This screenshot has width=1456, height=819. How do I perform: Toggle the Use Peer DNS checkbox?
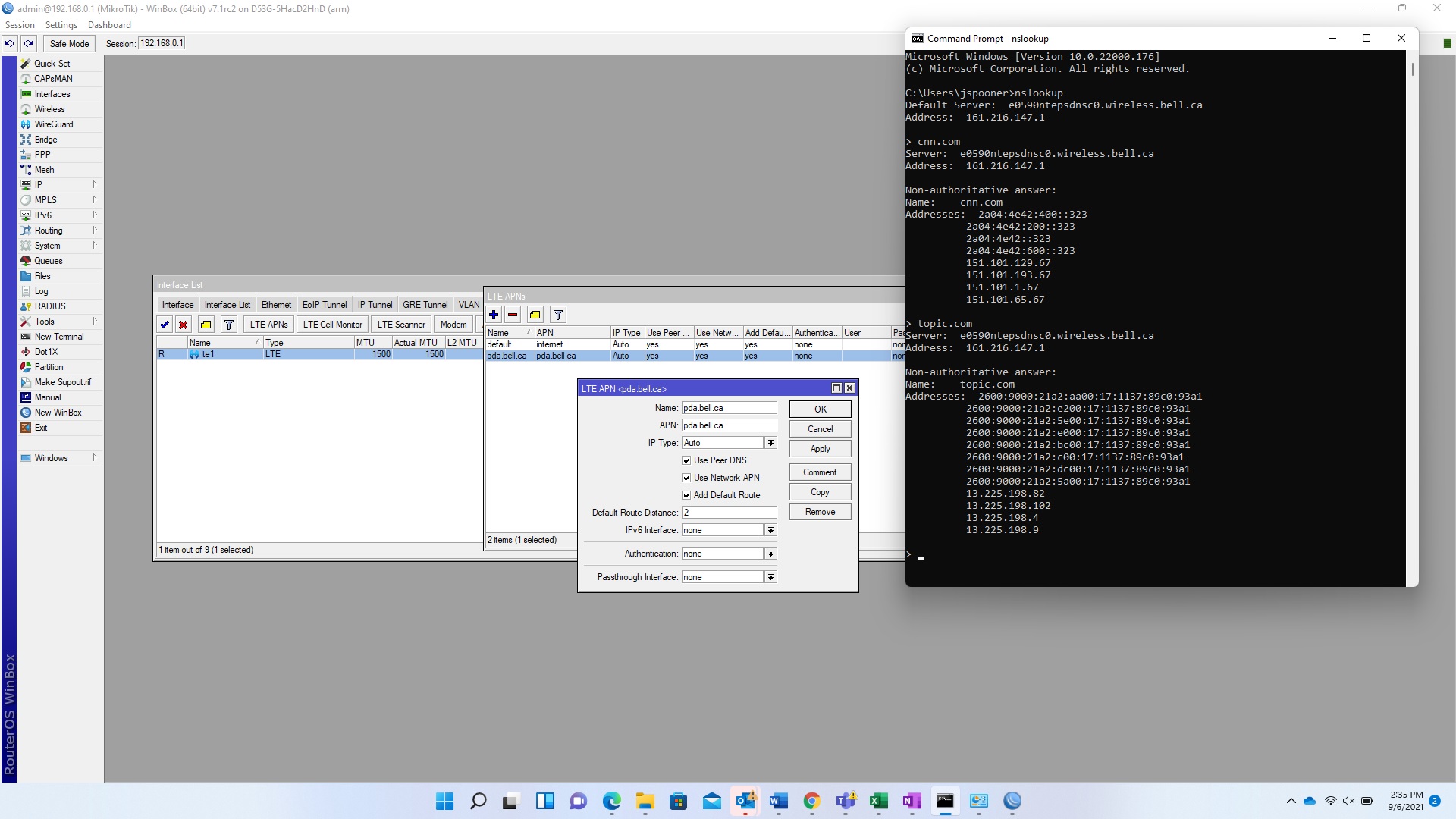686,460
